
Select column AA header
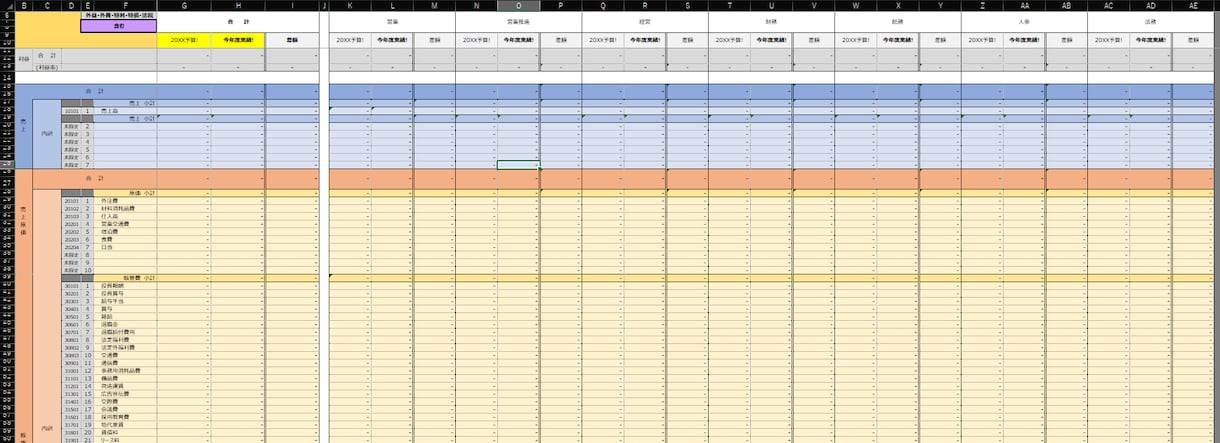pyautogui.click(x=1024, y=5)
